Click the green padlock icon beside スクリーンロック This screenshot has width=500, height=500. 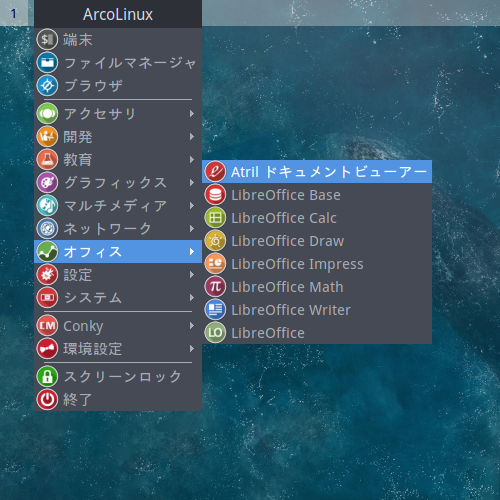click(x=47, y=376)
